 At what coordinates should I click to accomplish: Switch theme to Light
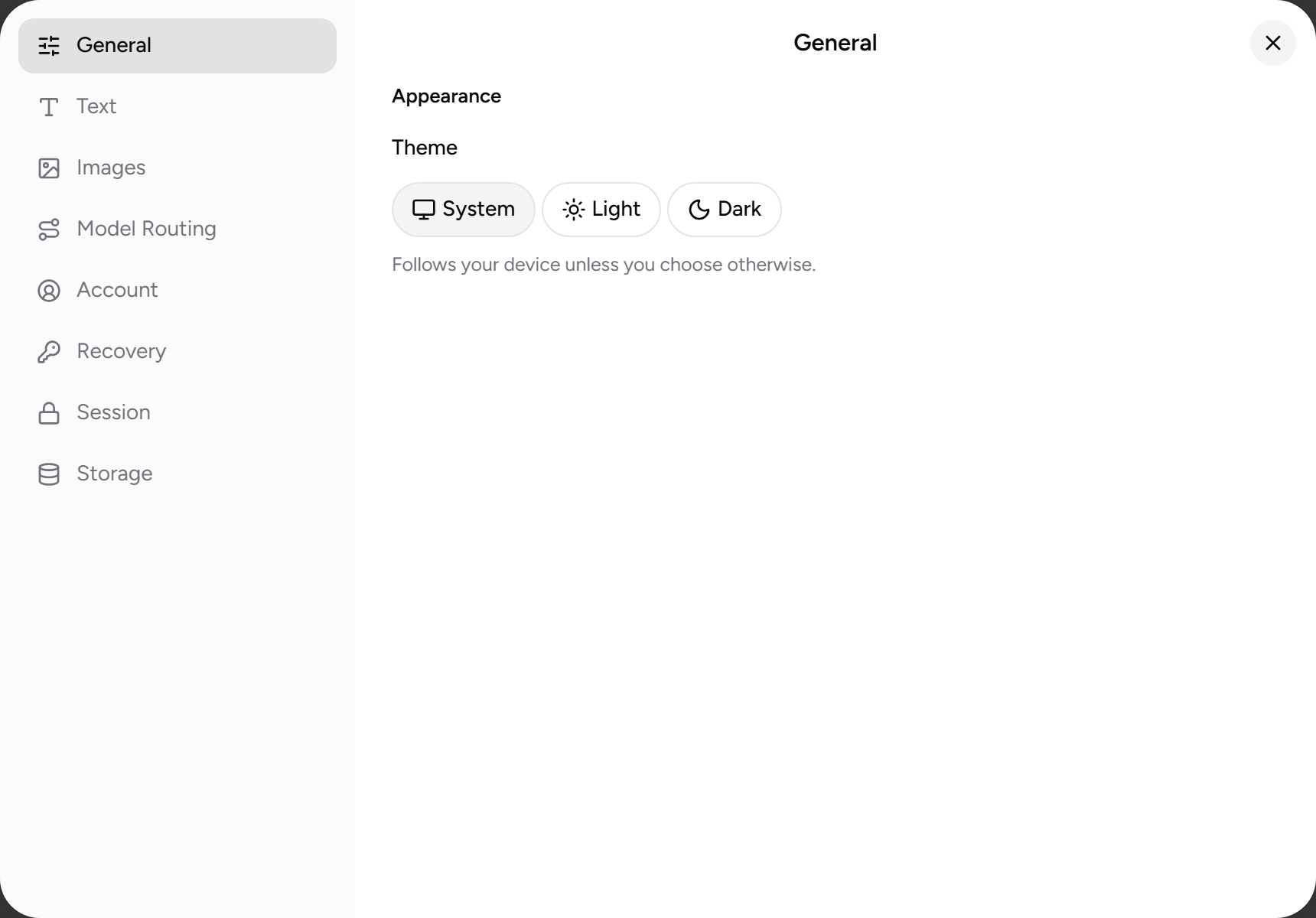point(601,210)
